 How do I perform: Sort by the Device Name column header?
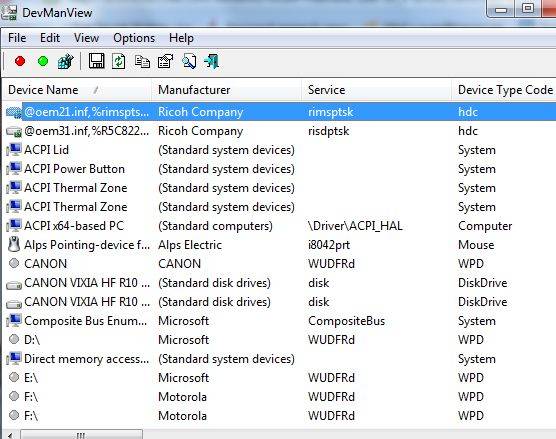pos(76,90)
